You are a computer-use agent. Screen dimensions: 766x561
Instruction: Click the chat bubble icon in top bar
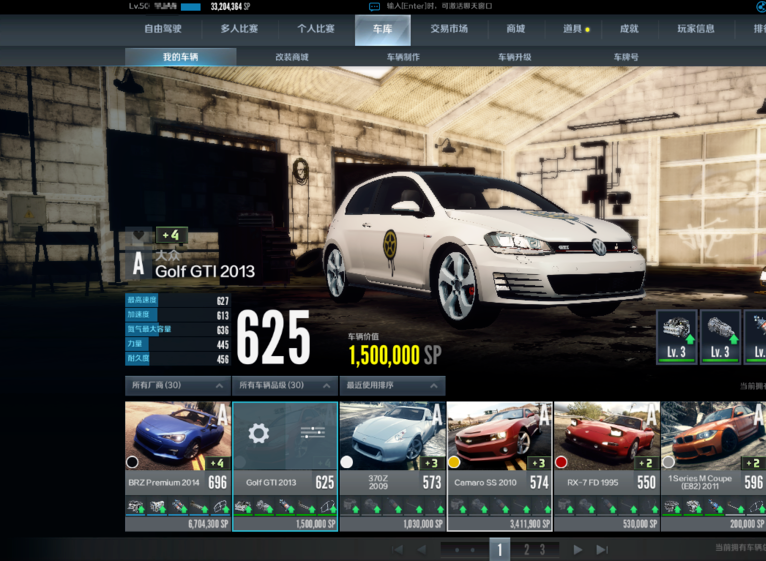[374, 6]
